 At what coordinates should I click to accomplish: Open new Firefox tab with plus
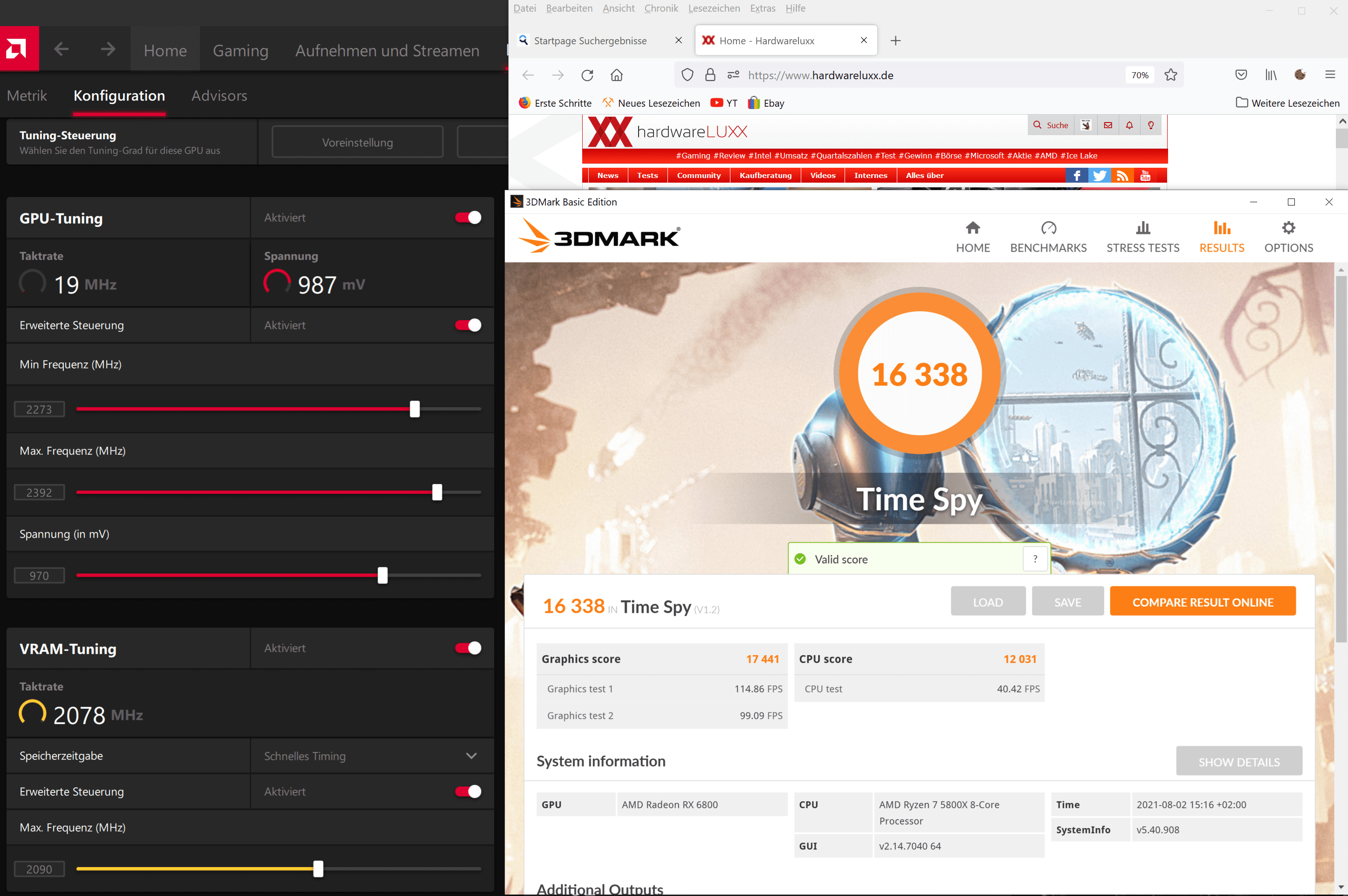coord(896,41)
